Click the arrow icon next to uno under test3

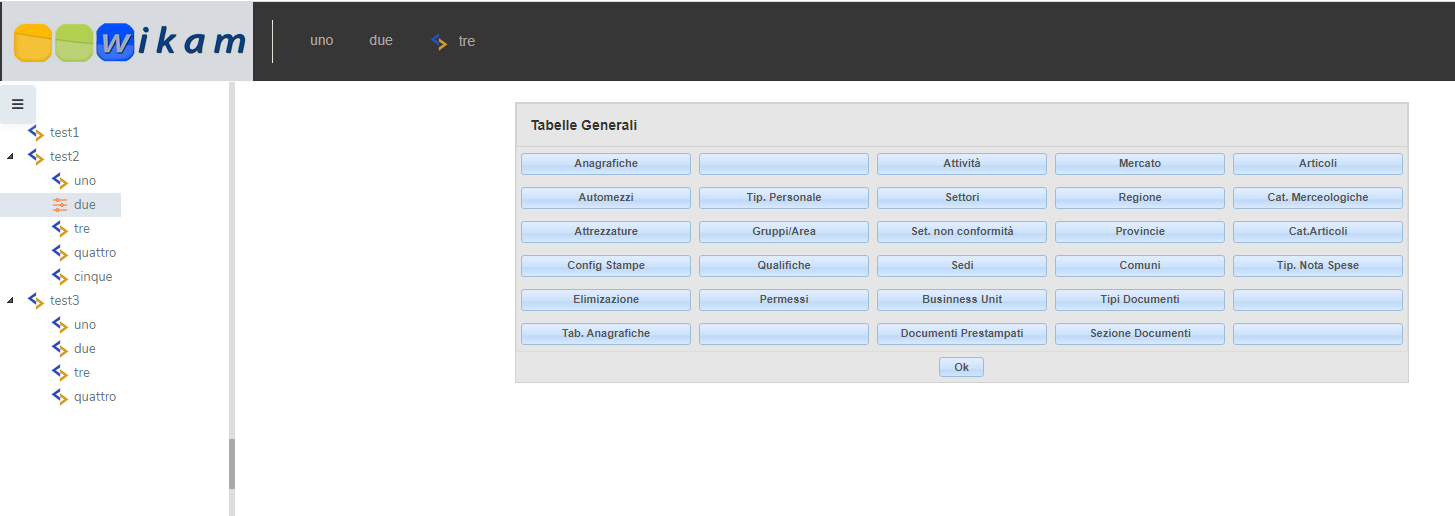(60, 324)
